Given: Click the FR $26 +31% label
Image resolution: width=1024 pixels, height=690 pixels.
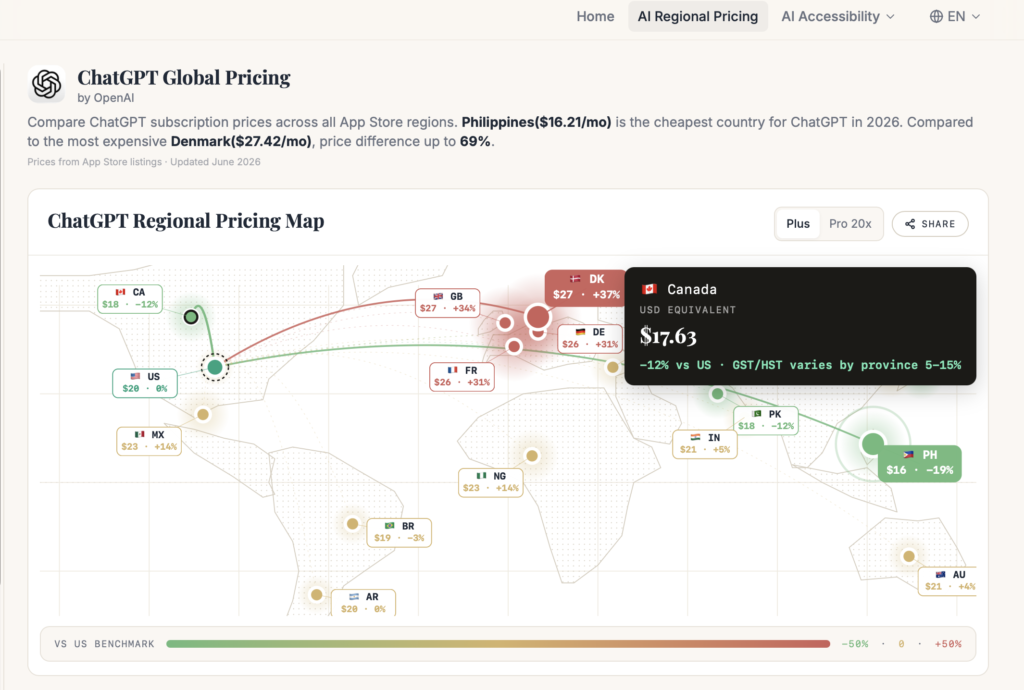Looking at the screenshot, I should click(x=462, y=376).
